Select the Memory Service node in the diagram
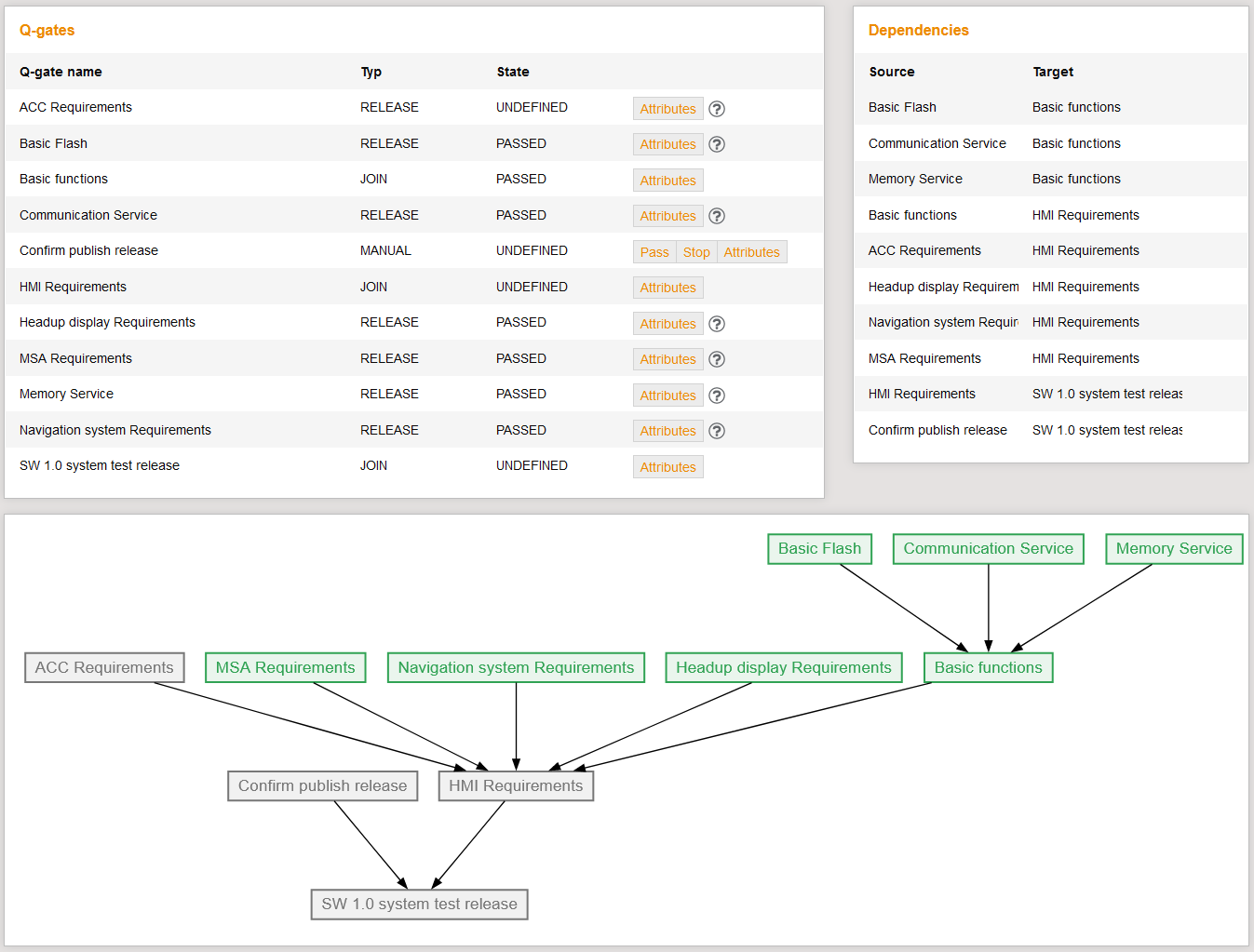This screenshot has height=952, width=1254. point(1173,549)
